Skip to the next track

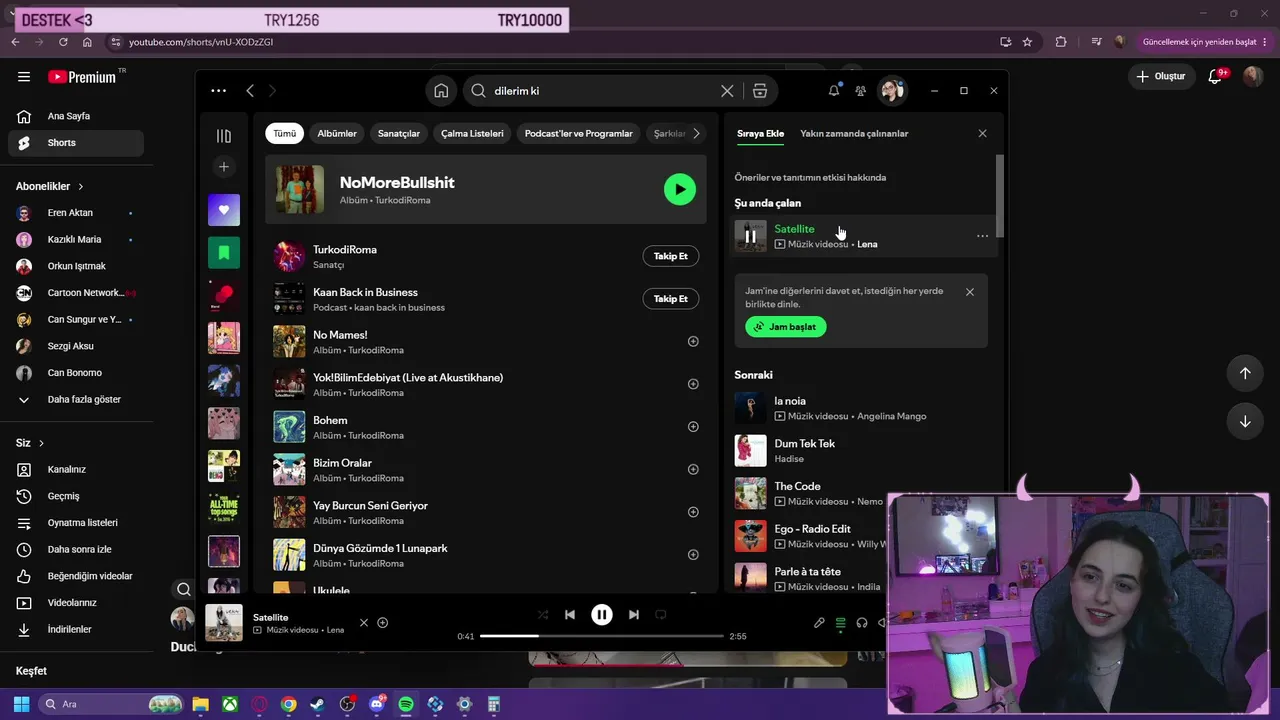(x=634, y=615)
